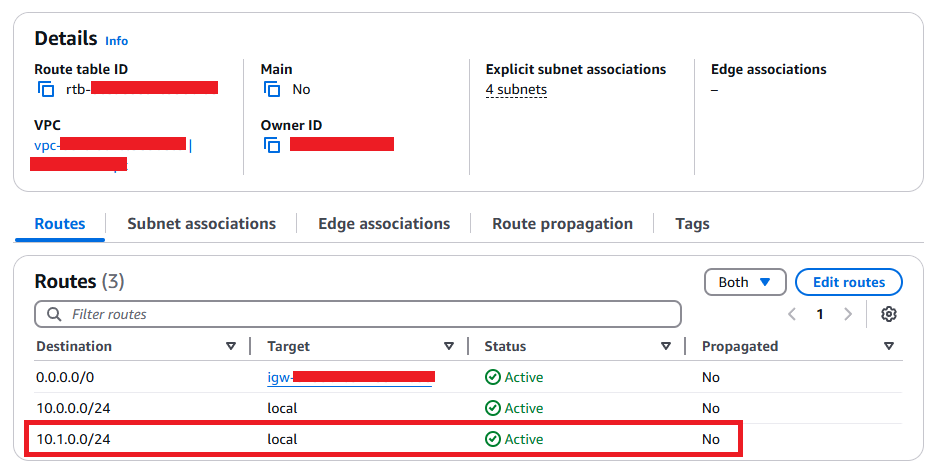Copy the Route table ID

tap(46, 89)
